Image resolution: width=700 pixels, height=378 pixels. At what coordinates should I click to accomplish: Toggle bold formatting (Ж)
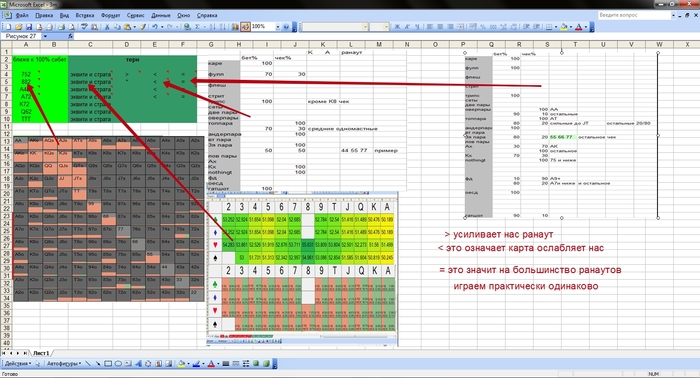click(397, 27)
